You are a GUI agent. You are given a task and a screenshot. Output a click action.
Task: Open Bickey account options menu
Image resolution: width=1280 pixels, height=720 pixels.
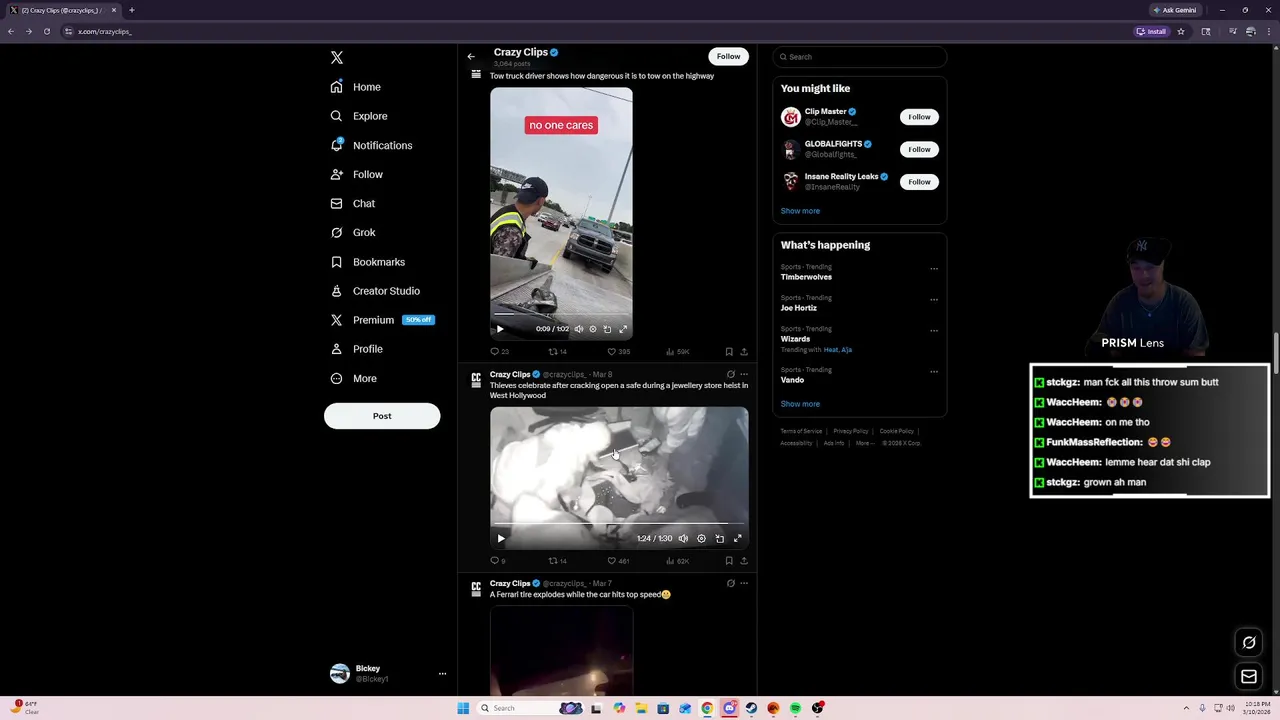coord(442,674)
